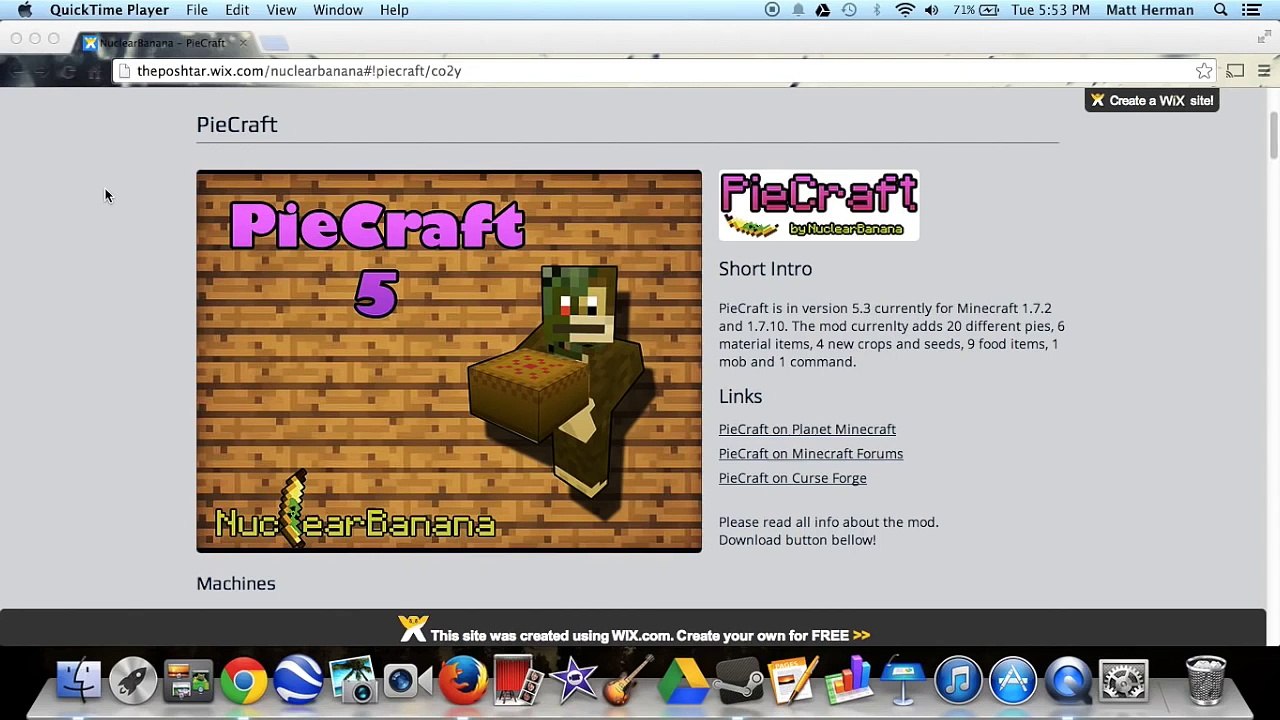Open QuickTime Player from the Dock
1280x720 pixels.
[1068, 681]
